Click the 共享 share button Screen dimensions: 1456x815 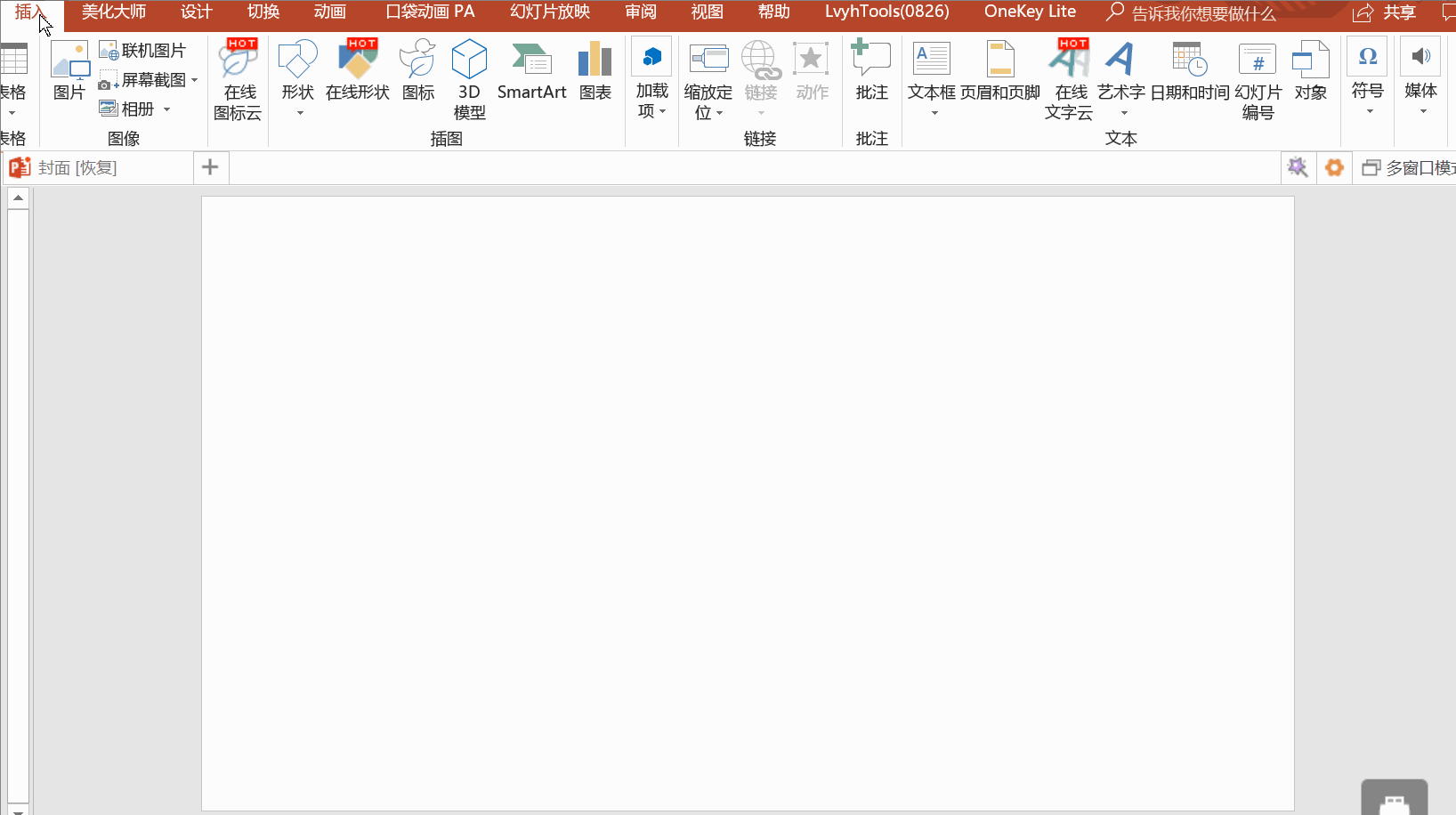pos(1384,13)
